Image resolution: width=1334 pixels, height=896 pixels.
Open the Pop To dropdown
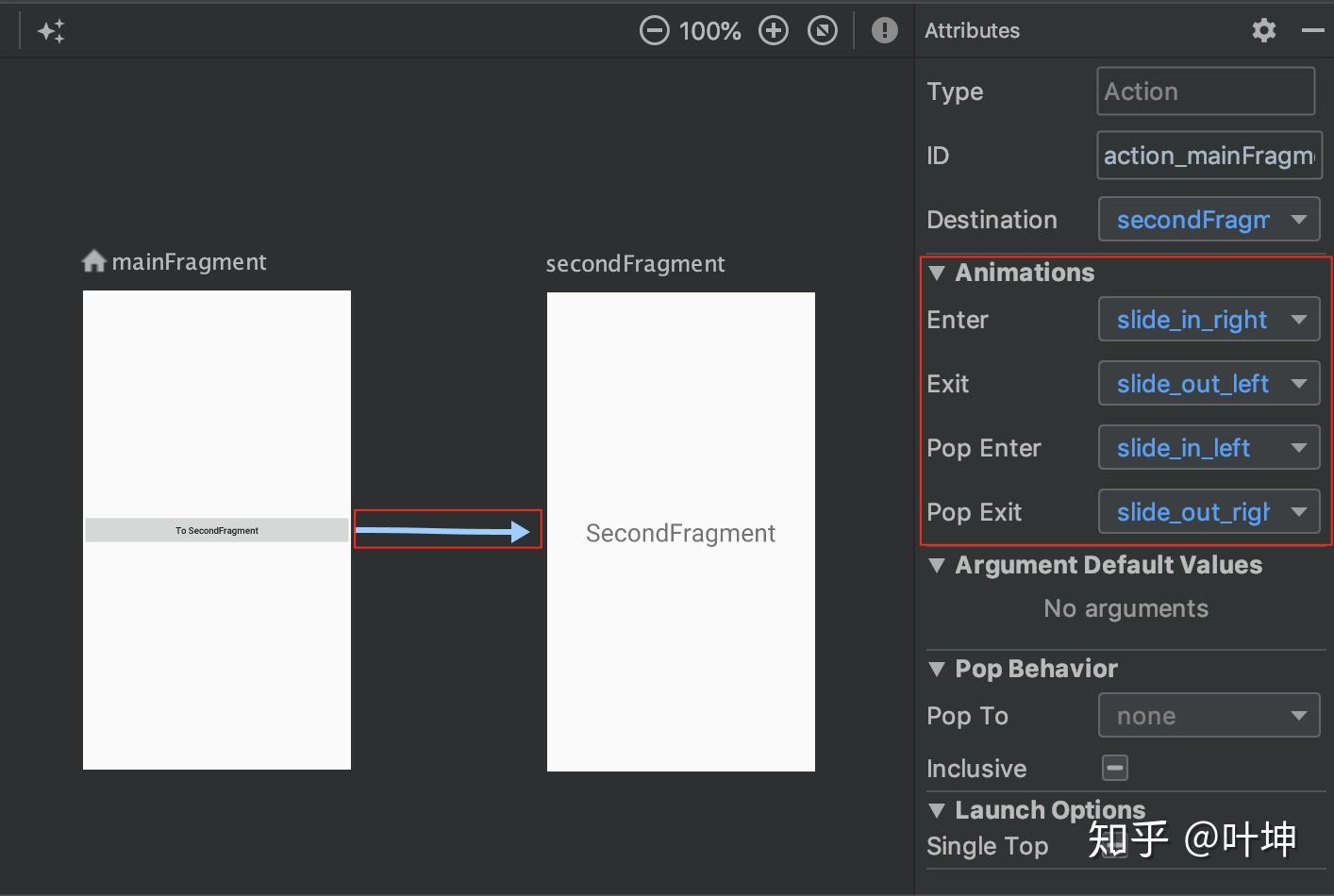pos(1209,716)
